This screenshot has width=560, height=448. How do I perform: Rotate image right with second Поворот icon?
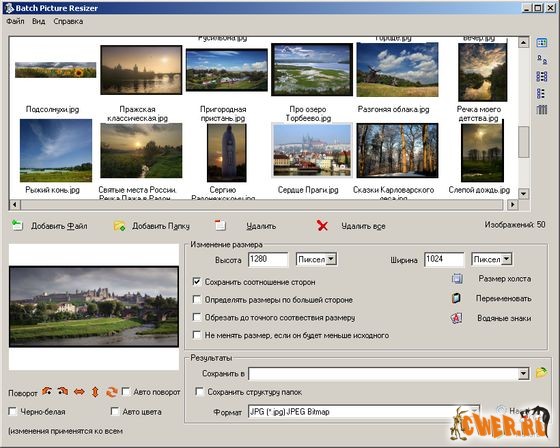click(63, 392)
